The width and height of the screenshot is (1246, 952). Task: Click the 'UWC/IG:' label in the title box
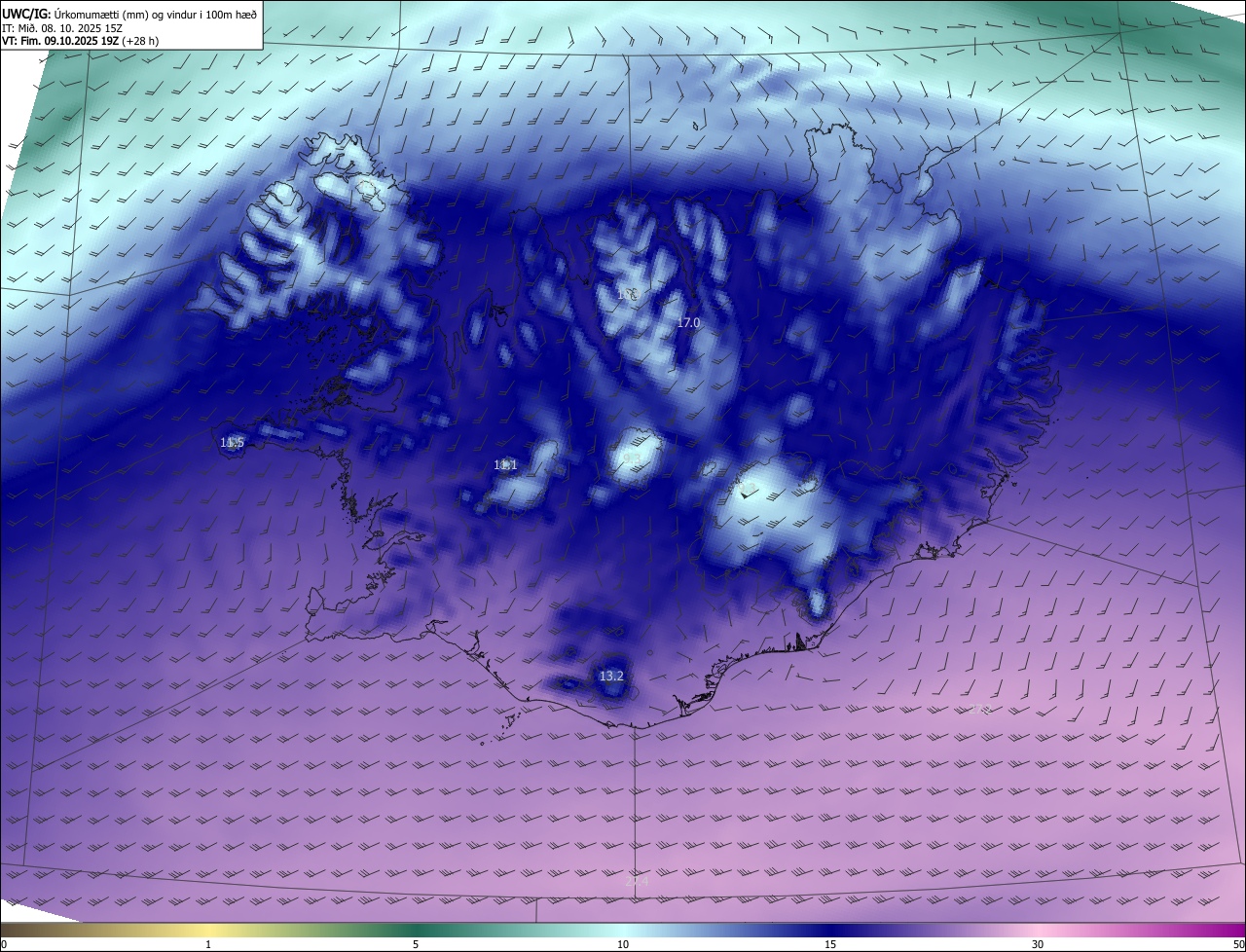click(x=26, y=13)
